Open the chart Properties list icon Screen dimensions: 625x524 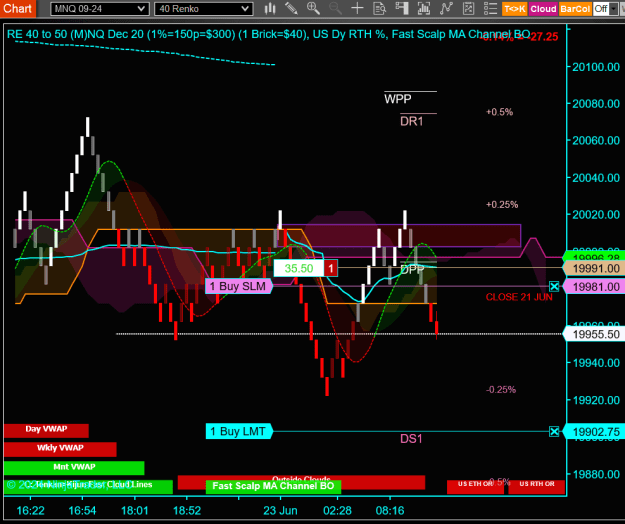[490, 8]
